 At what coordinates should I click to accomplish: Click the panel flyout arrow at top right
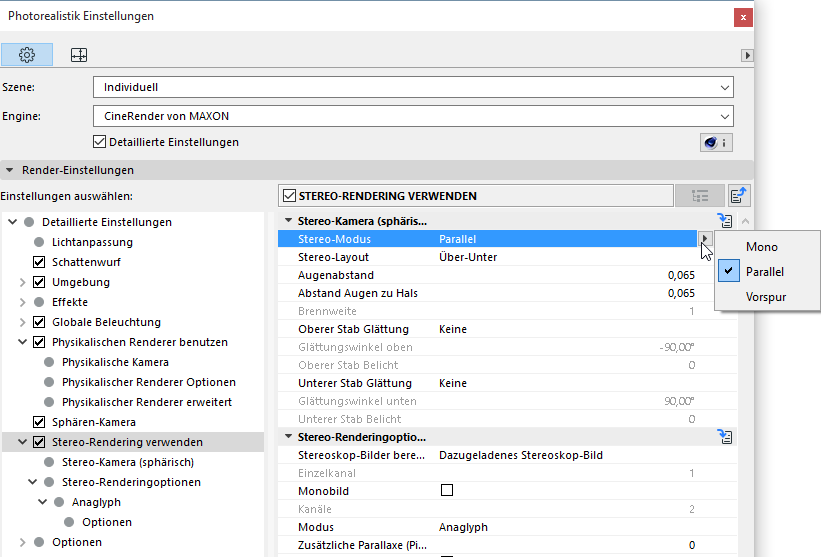[747, 55]
